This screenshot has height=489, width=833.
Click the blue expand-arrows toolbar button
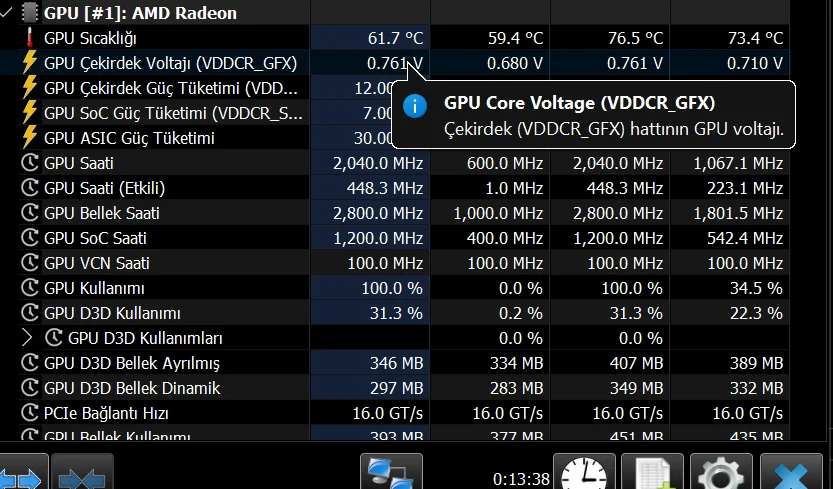[20, 474]
